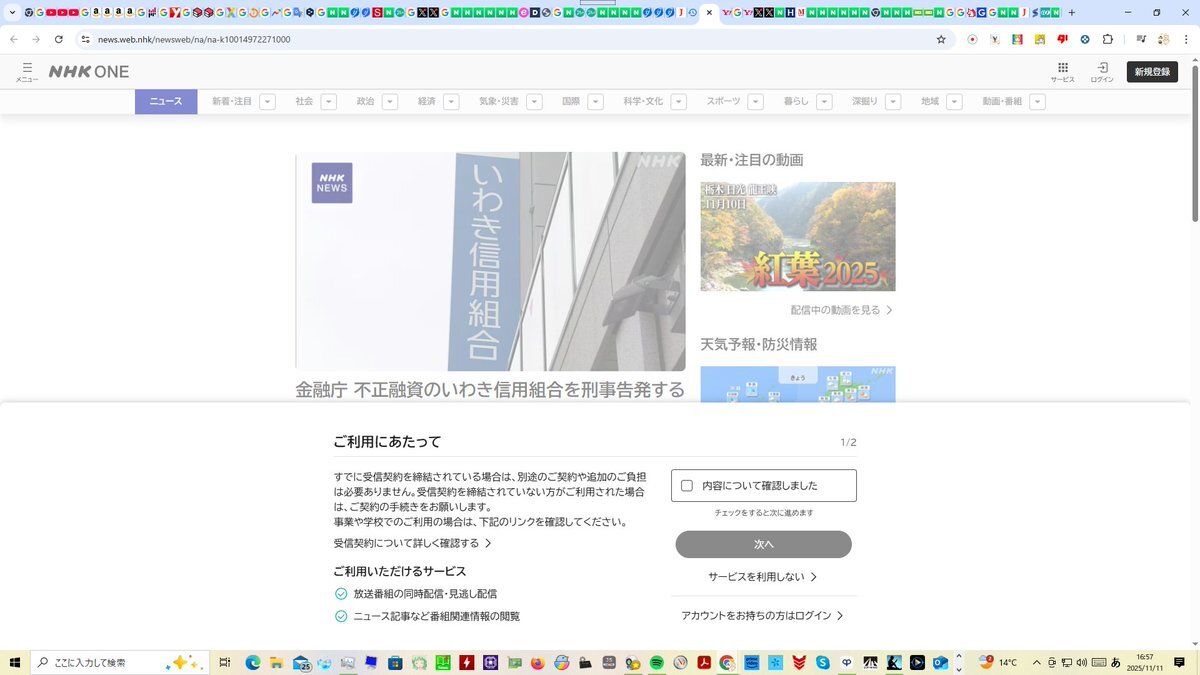Go back to the previous page

click(x=14, y=39)
